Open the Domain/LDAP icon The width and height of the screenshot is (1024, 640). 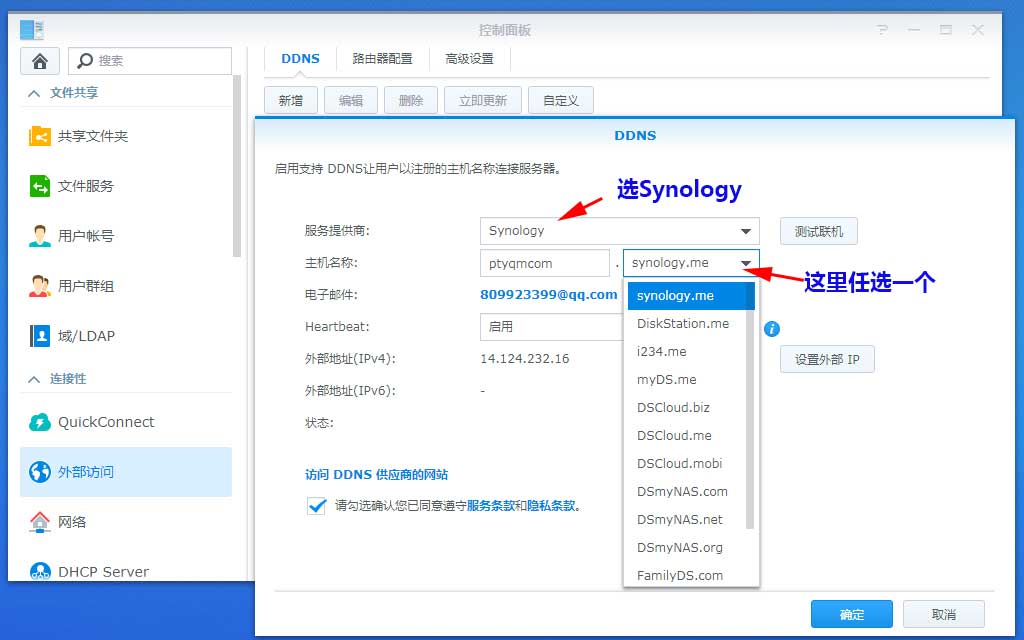[40, 336]
